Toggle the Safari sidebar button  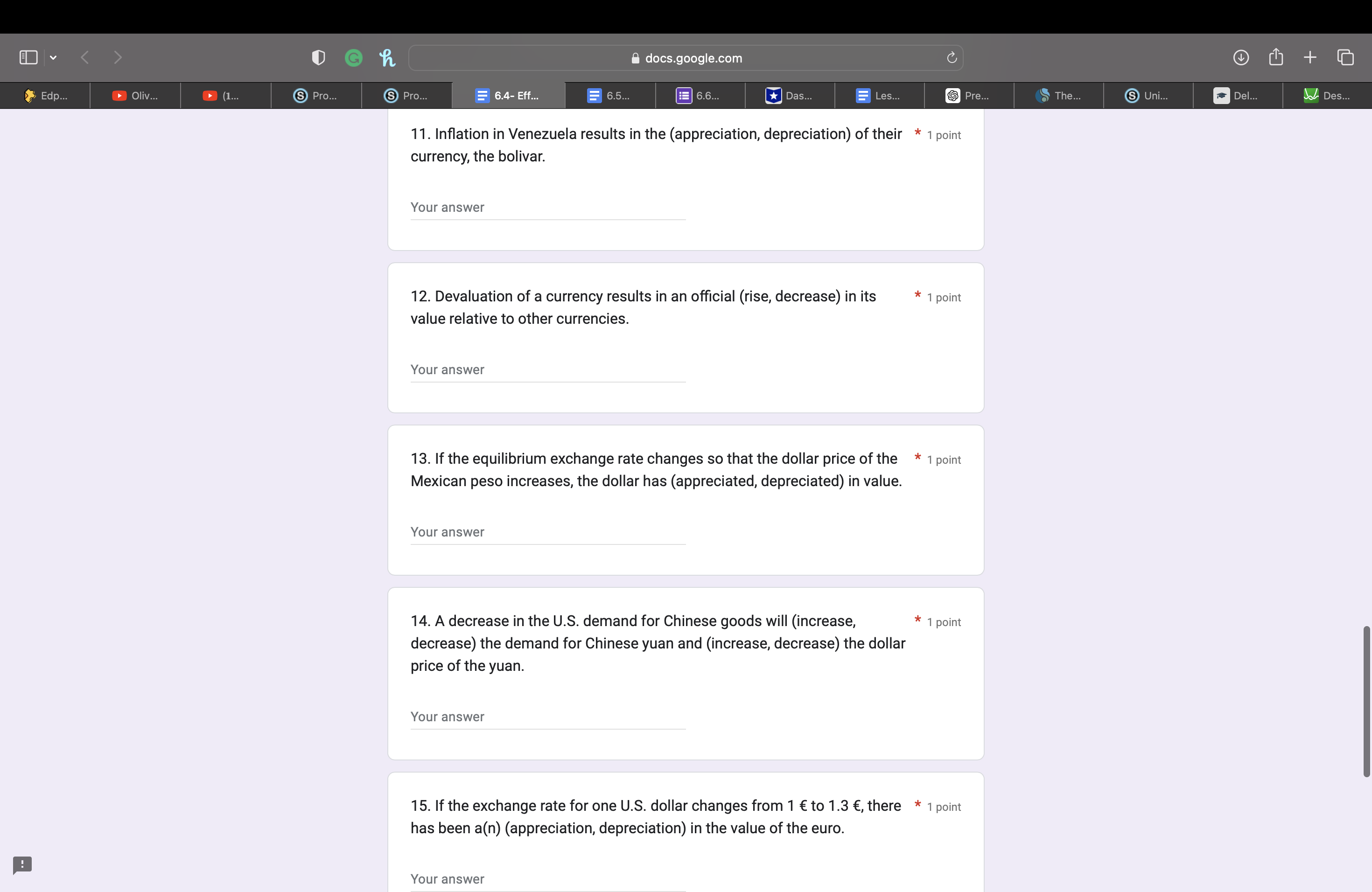tap(28, 58)
